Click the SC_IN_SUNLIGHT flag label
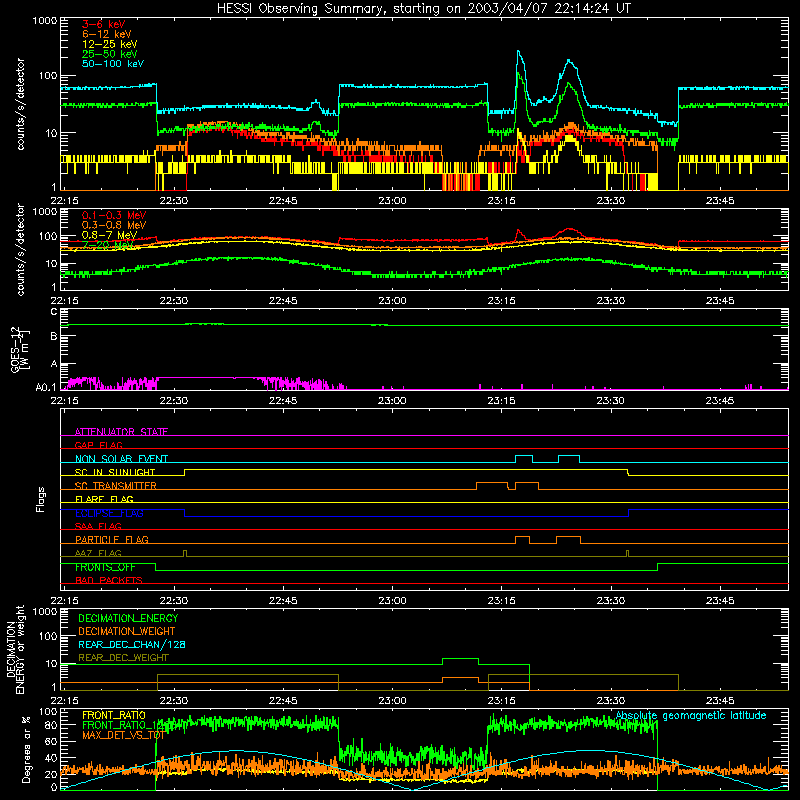Viewport: 800px width, 800px height. 115,472
